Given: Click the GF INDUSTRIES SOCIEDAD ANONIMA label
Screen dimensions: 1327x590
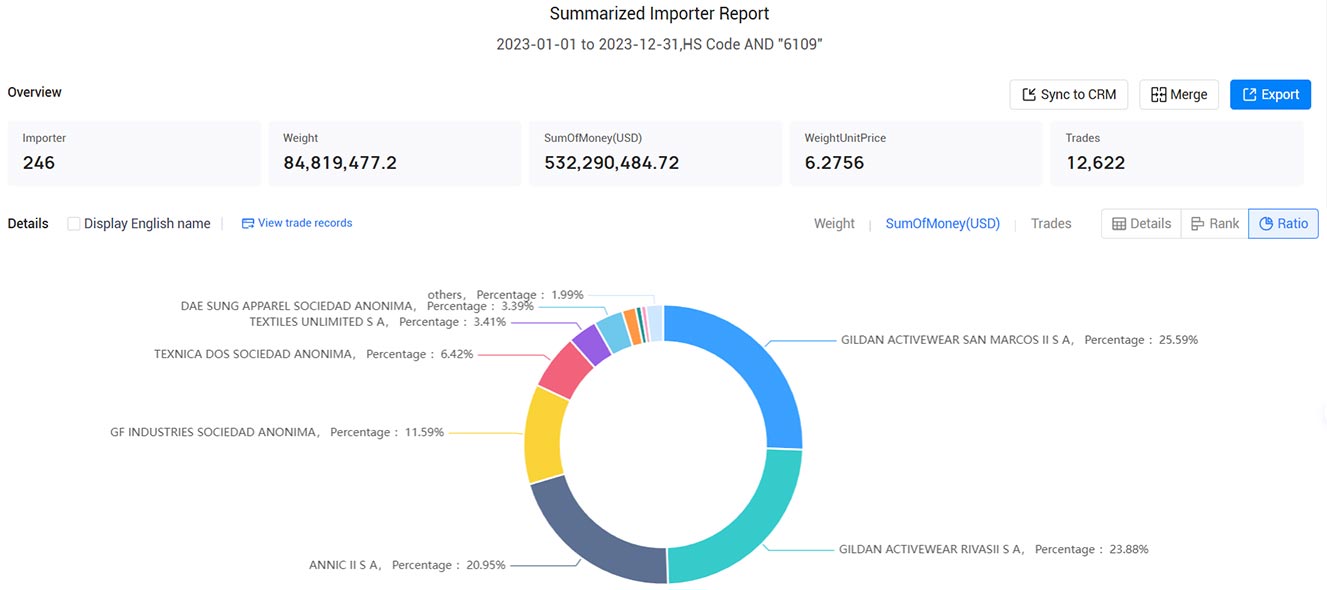Looking at the screenshot, I should point(277,432).
